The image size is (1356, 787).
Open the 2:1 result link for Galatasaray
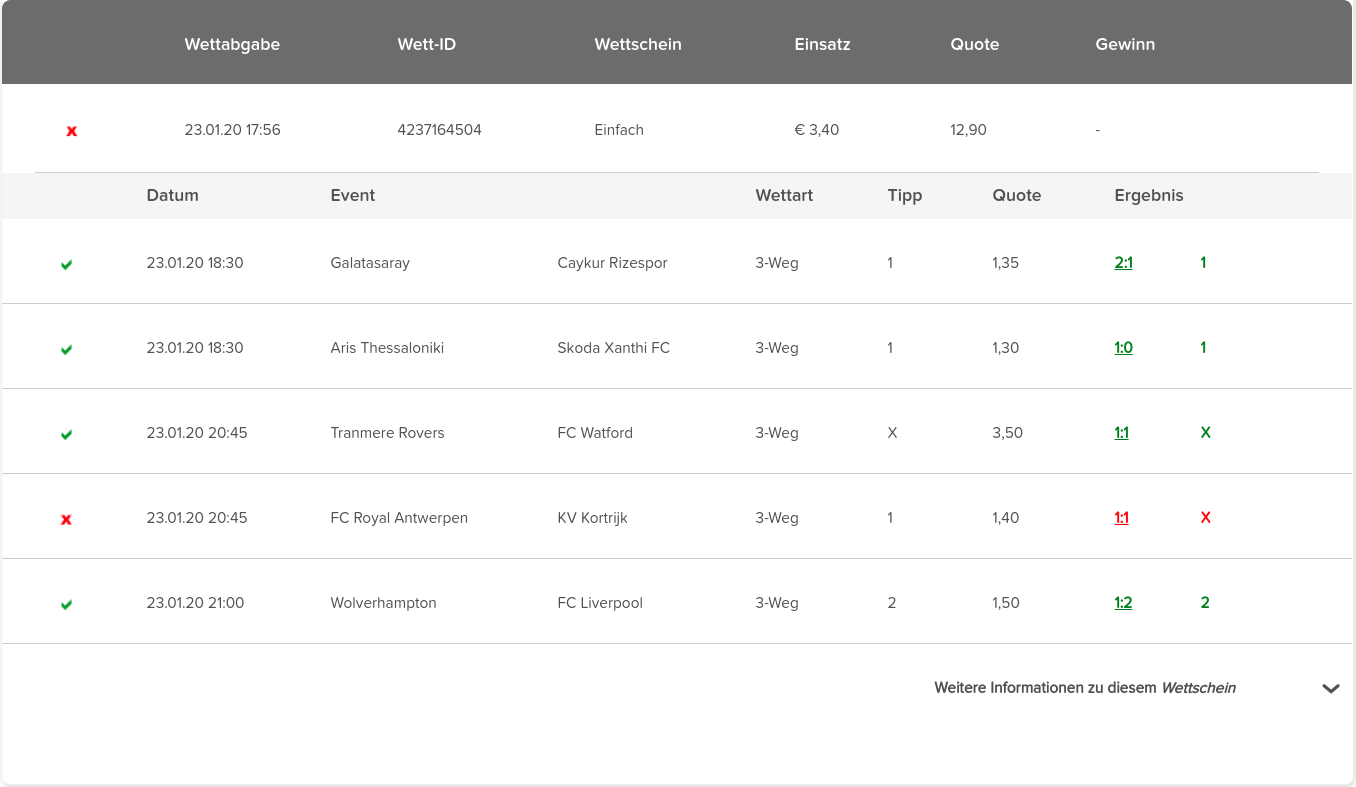point(1124,263)
